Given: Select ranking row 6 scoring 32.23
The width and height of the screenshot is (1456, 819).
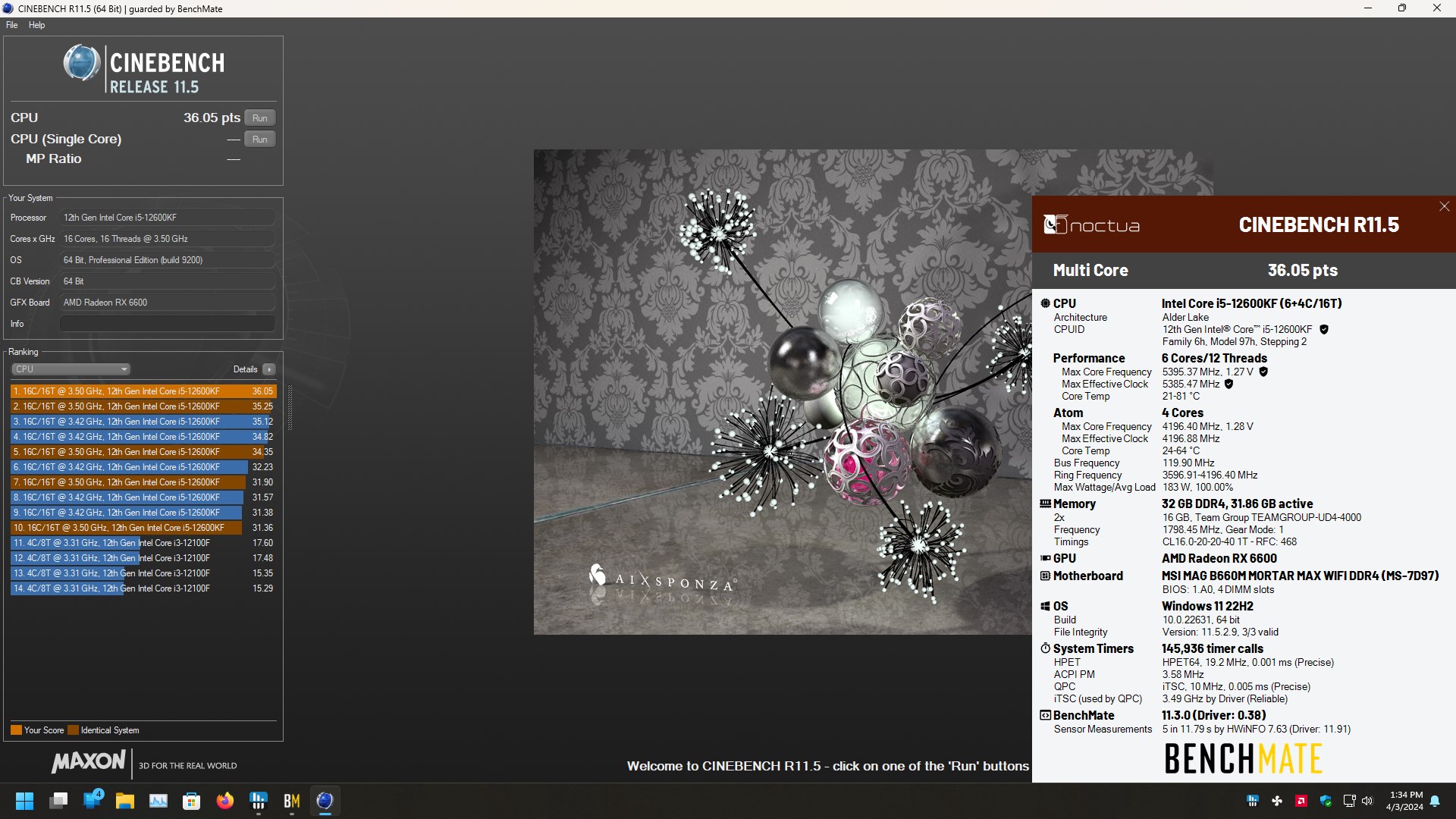Looking at the screenshot, I should click(143, 467).
